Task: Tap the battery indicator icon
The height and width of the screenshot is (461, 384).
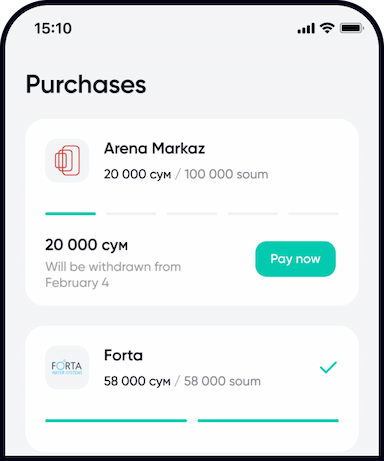Action: pyautogui.click(x=351, y=28)
